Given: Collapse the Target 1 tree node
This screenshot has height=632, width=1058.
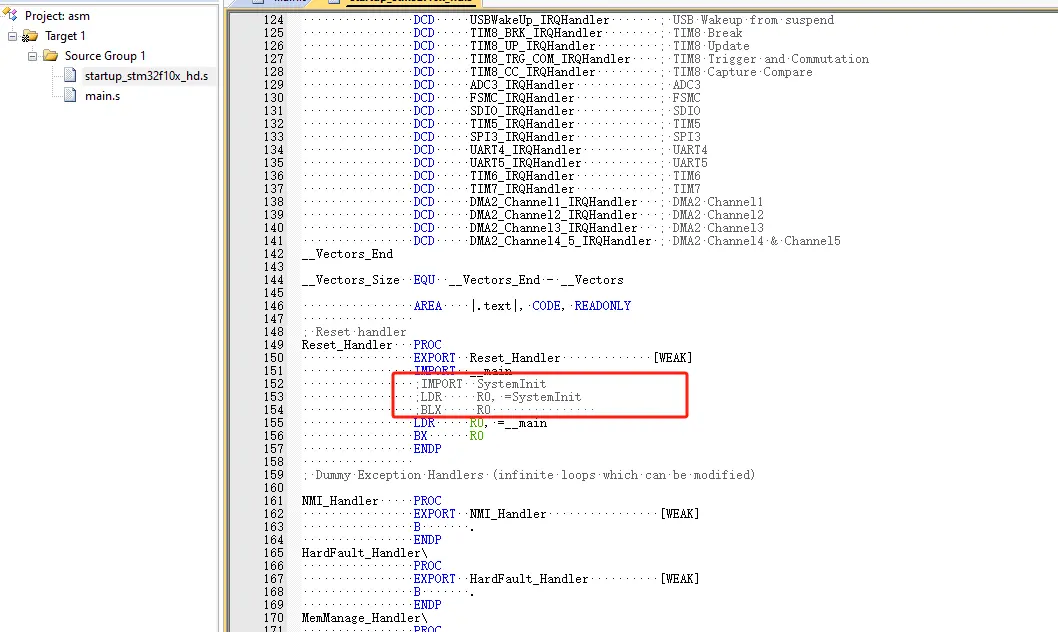Looking at the screenshot, I should pos(12,36).
